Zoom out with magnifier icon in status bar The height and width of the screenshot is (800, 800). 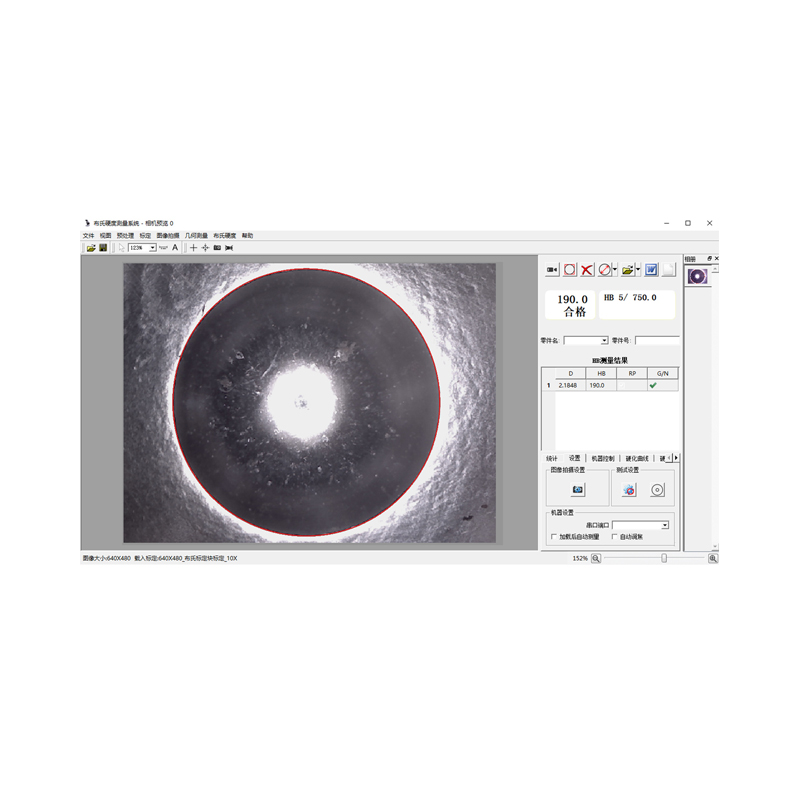click(x=596, y=559)
